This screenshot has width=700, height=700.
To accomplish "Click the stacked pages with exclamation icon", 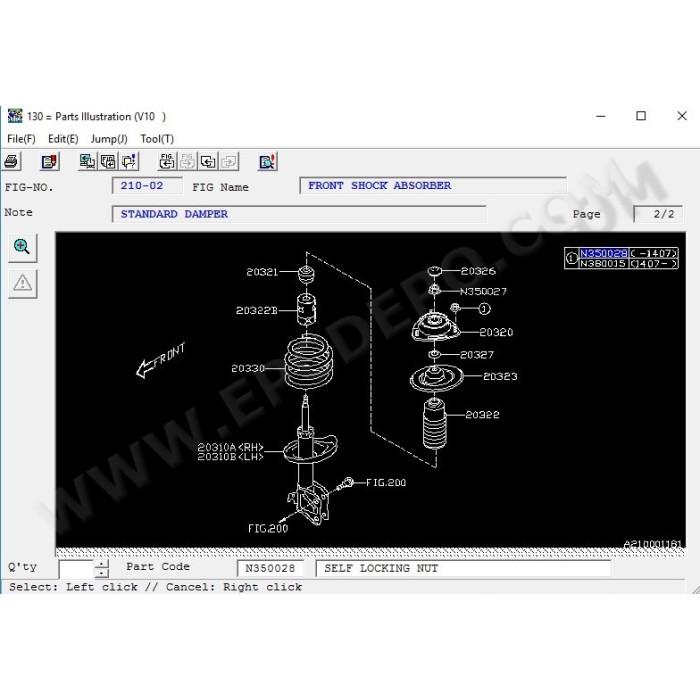I will point(129,161).
